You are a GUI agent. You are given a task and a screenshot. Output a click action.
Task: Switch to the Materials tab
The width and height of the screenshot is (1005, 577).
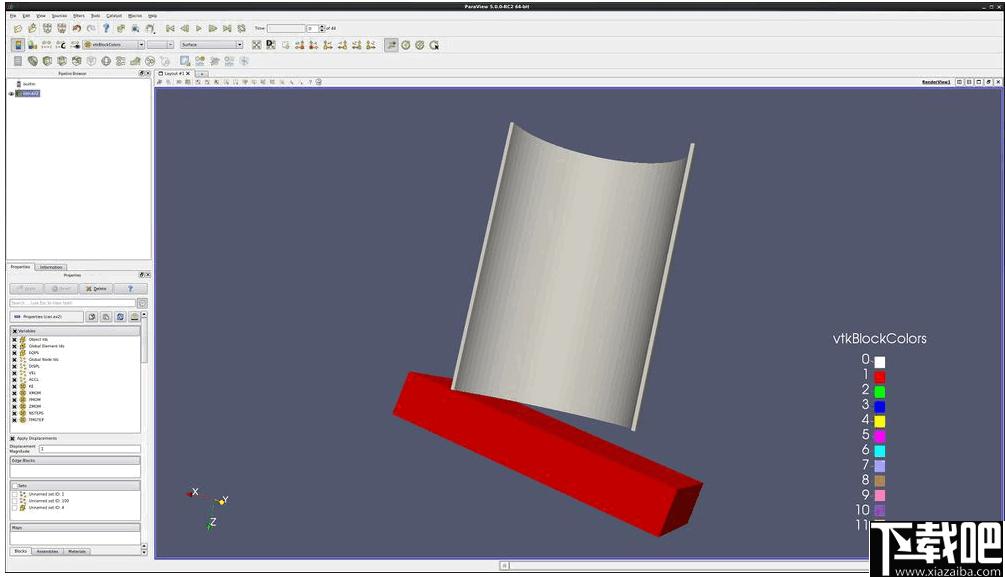[x=77, y=551]
